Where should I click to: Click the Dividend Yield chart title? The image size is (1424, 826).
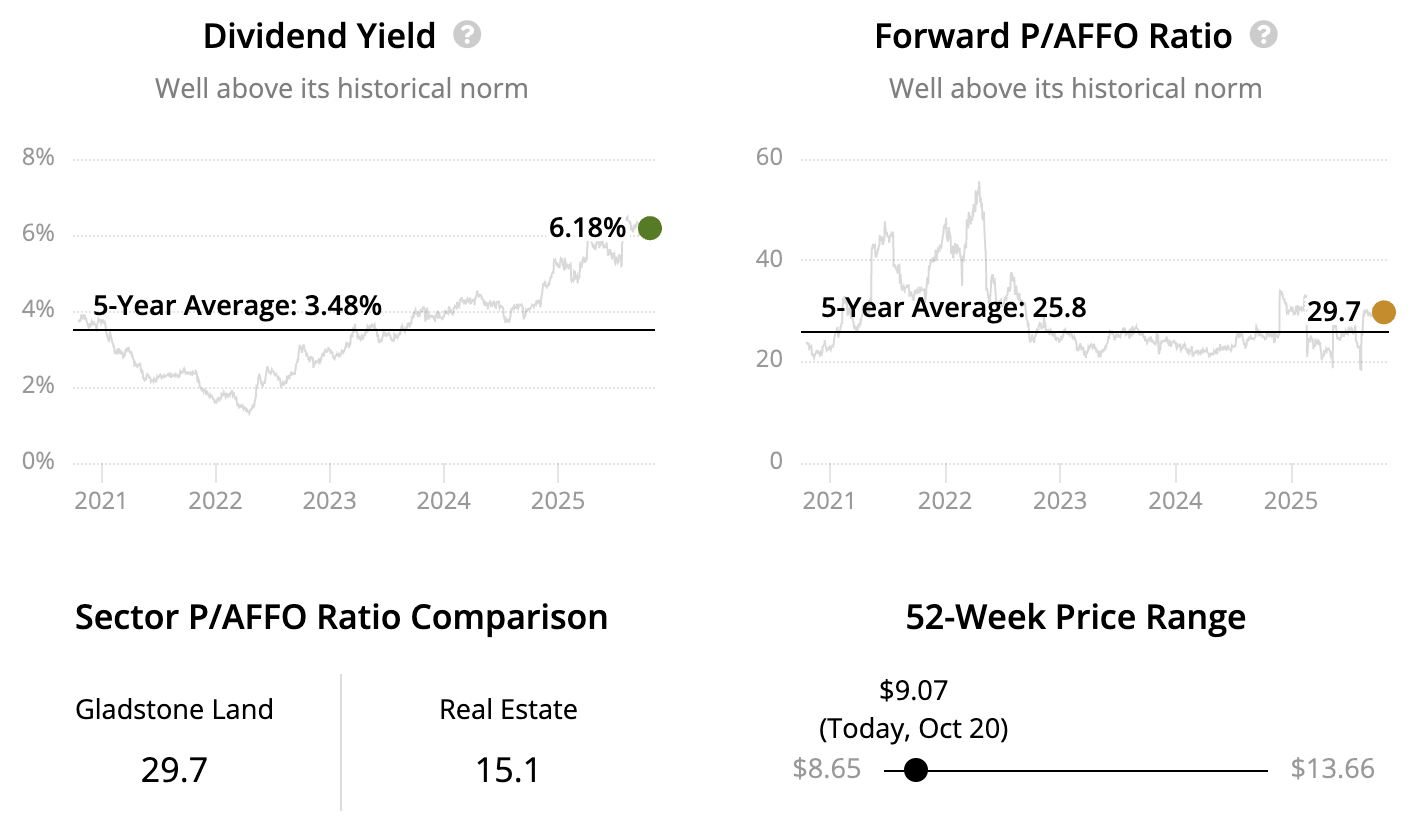click(x=319, y=37)
